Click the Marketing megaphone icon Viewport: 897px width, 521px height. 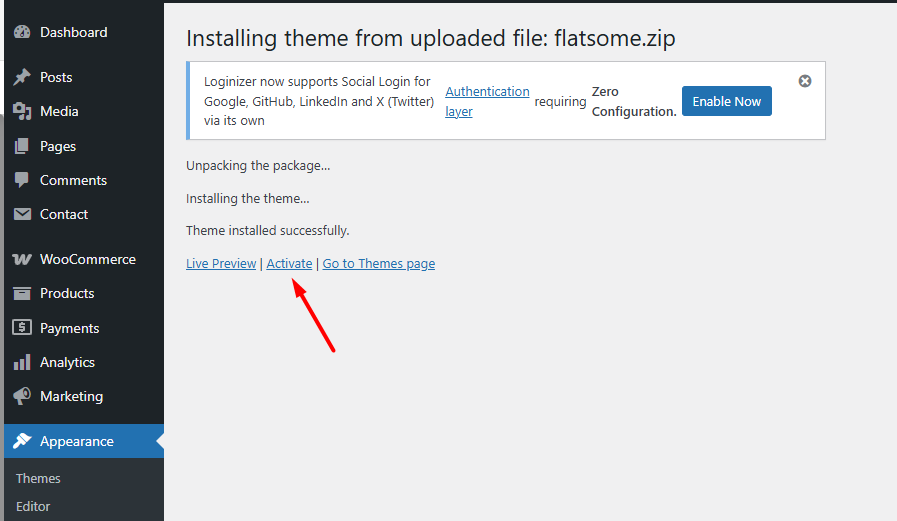tap(22, 396)
